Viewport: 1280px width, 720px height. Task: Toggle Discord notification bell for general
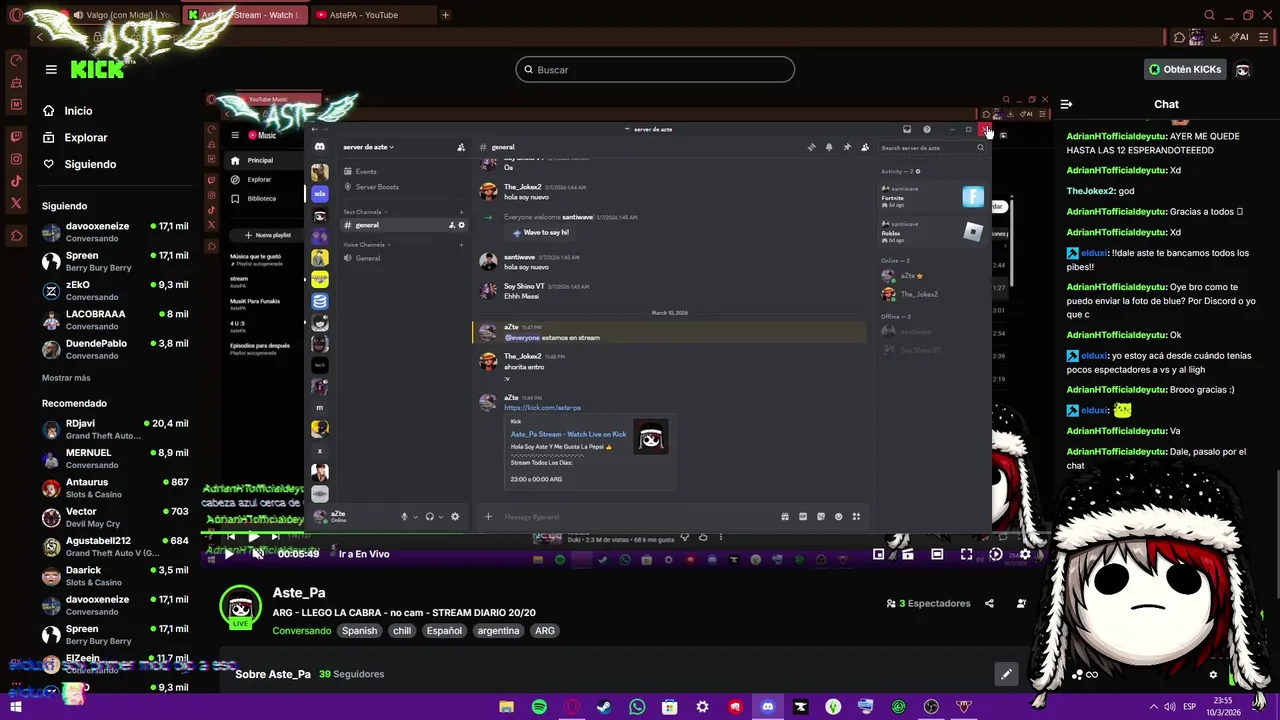coord(828,147)
